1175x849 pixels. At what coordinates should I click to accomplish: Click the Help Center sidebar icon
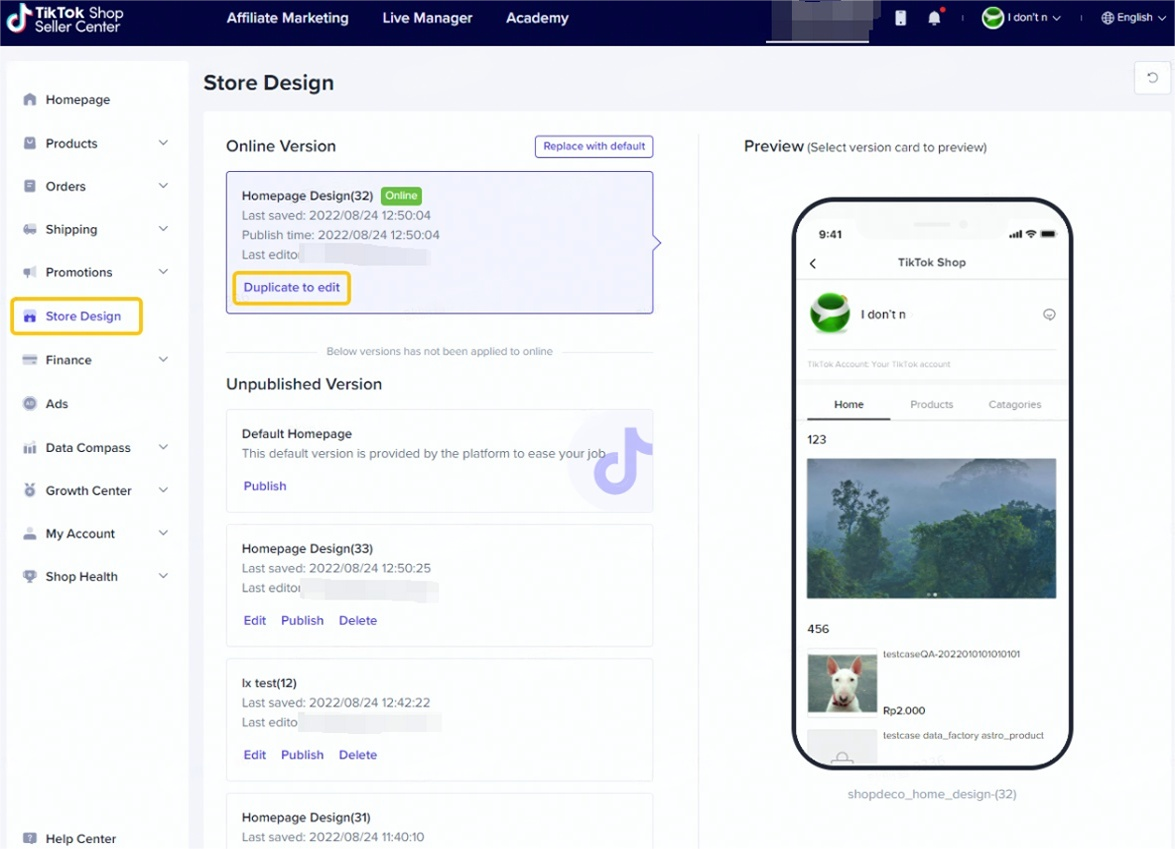(30, 838)
